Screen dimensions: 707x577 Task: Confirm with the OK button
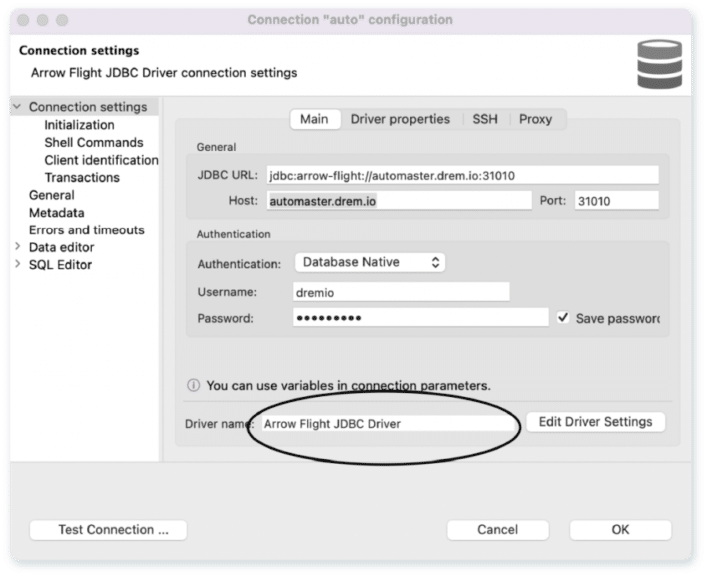620,530
